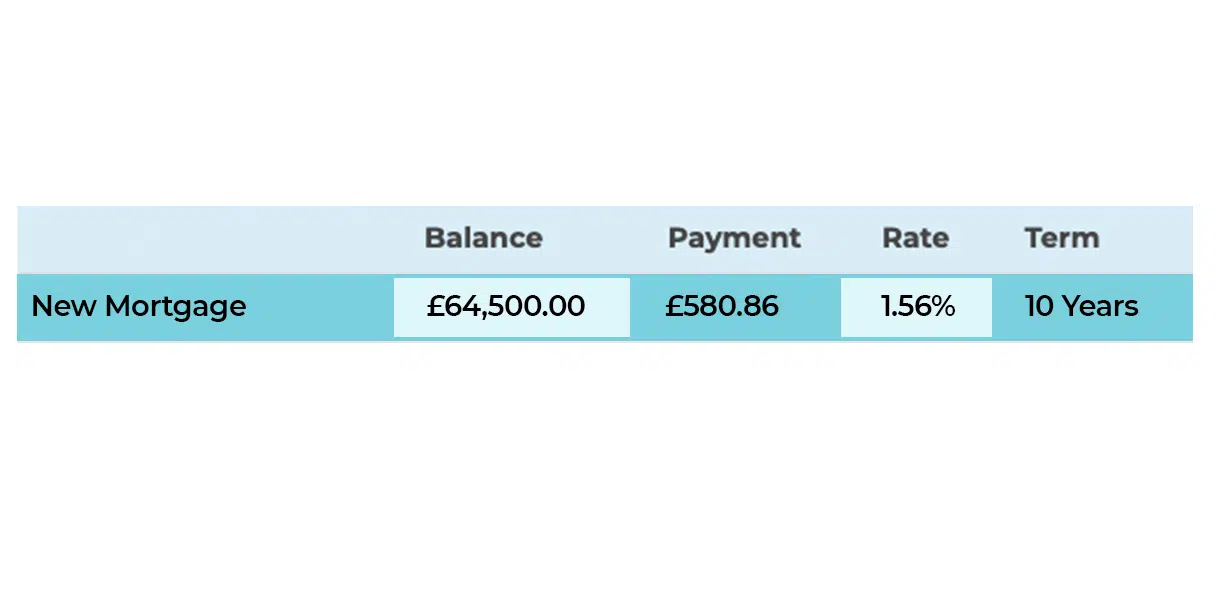Image resolution: width=1216 pixels, height=610 pixels.
Task: Select the 10 Years term value
Action: [1081, 306]
